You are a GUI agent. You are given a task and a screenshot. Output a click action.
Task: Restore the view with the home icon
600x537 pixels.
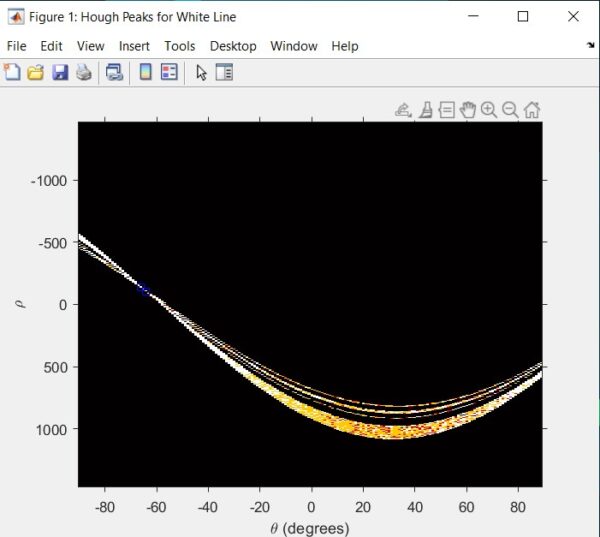click(x=532, y=110)
